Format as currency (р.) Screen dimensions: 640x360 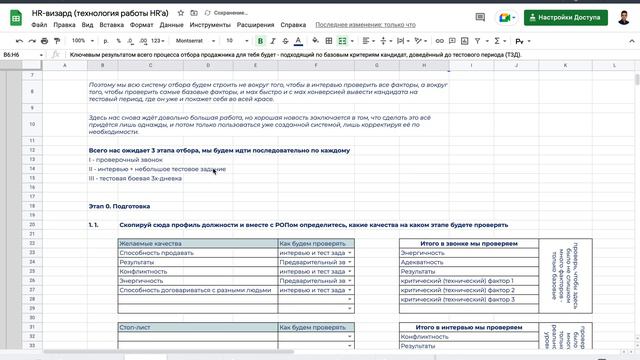pos(106,41)
